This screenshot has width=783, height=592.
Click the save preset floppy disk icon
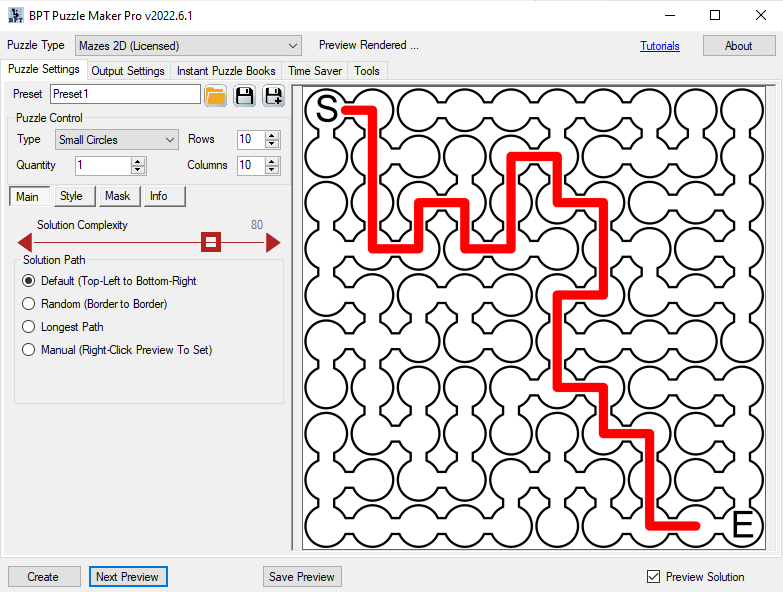point(244,95)
